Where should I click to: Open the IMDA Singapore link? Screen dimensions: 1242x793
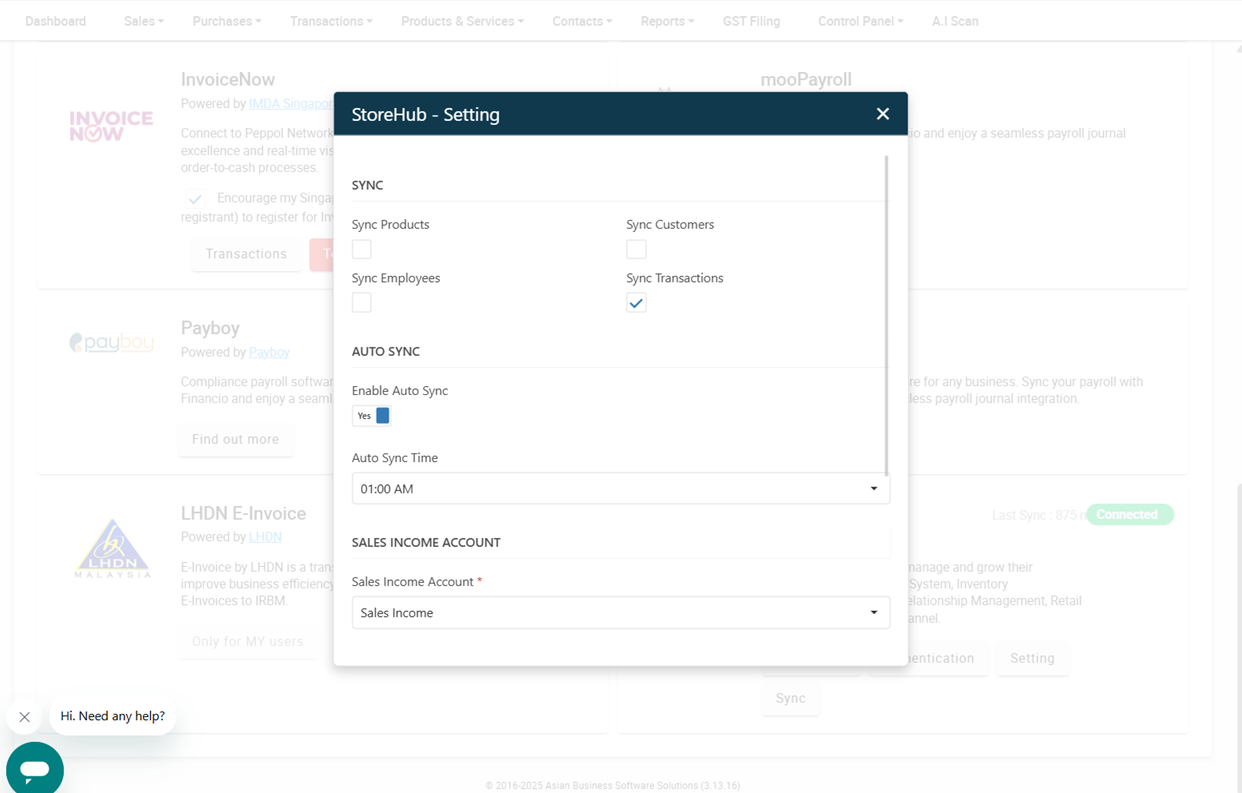pos(291,104)
